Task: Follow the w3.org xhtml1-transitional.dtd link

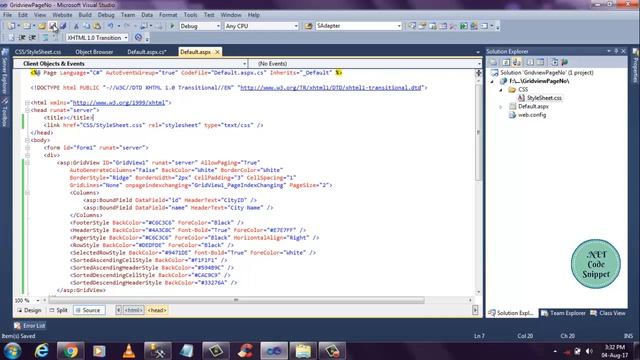Action: [331, 88]
